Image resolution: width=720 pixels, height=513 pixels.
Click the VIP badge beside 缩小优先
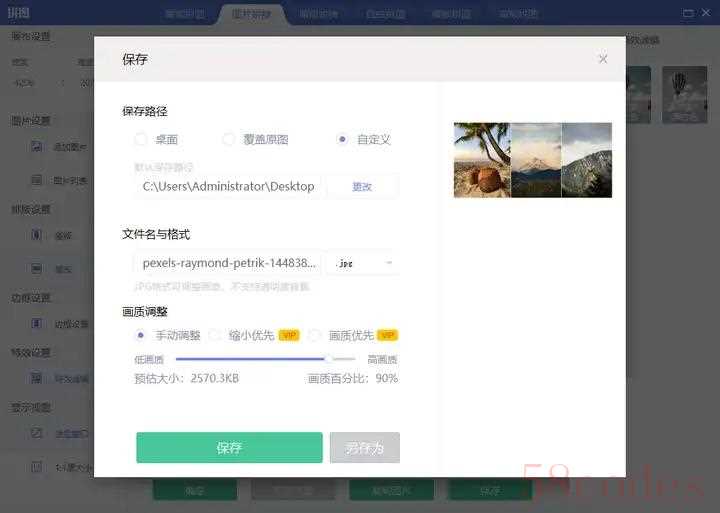click(289, 335)
